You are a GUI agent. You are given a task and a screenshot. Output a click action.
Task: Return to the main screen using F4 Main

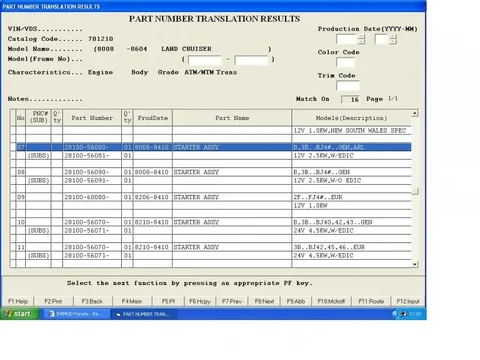pyautogui.click(x=132, y=301)
